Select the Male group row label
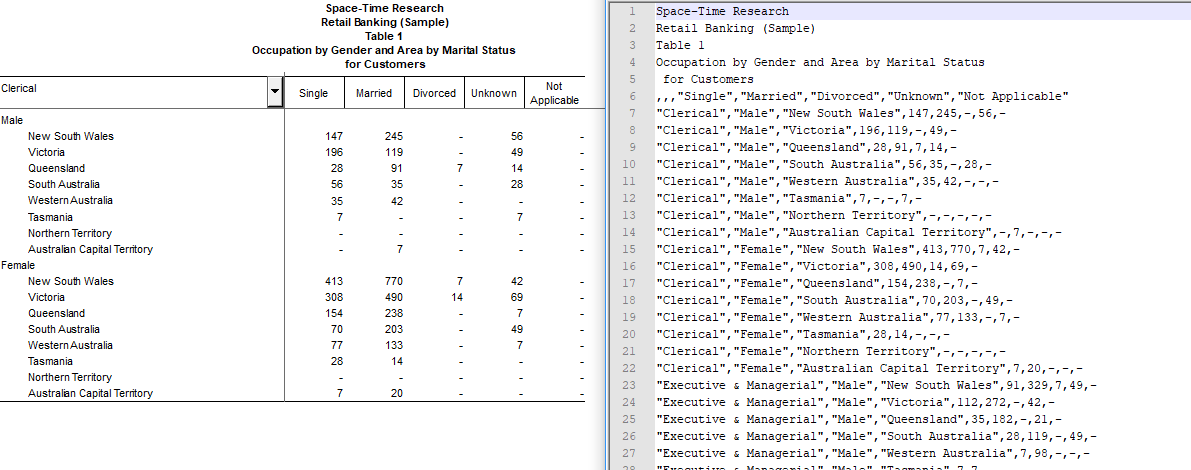The height and width of the screenshot is (470, 1191). 12,120
